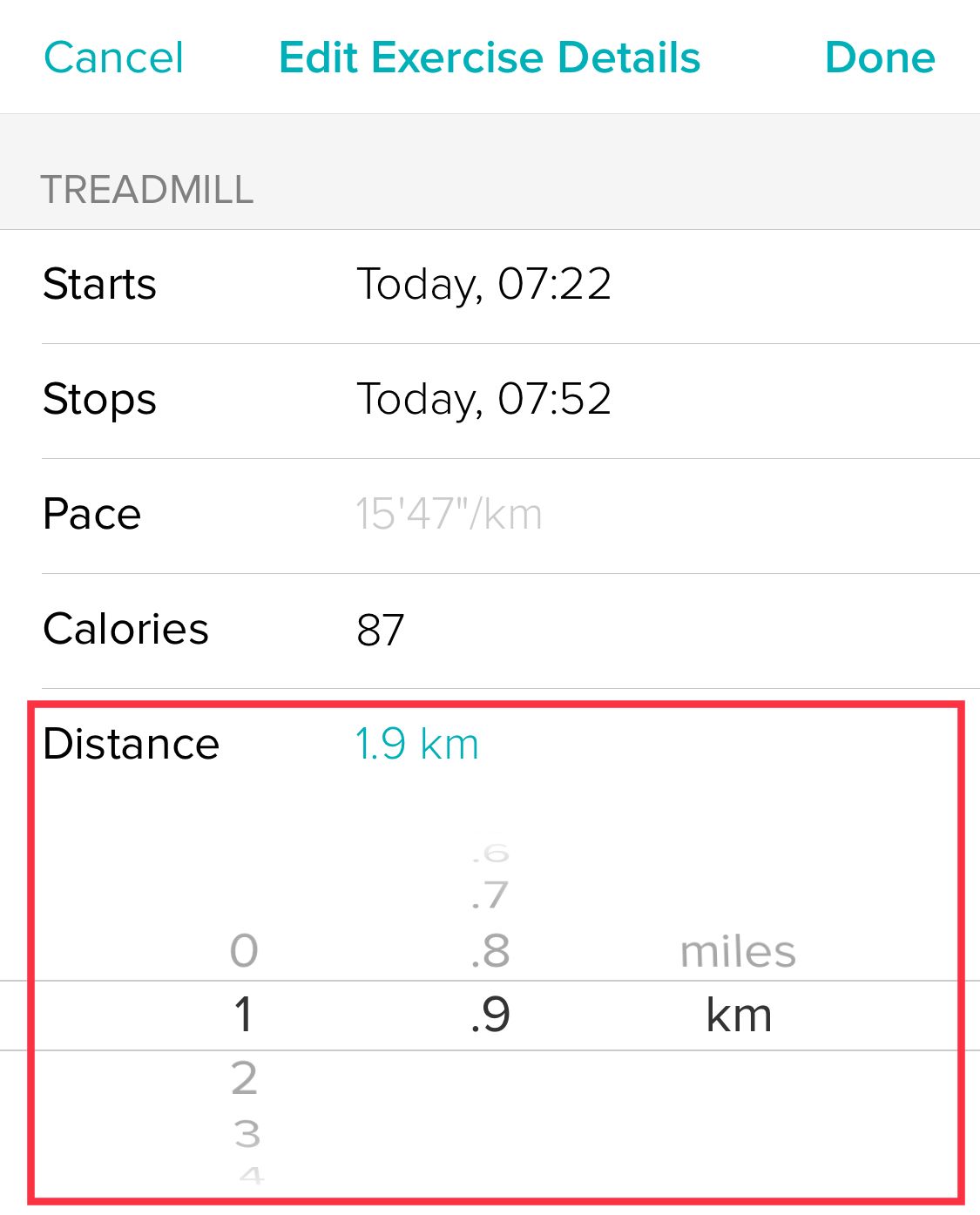
Task: Tap the greyed-out Pace value
Action: pos(449,515)
